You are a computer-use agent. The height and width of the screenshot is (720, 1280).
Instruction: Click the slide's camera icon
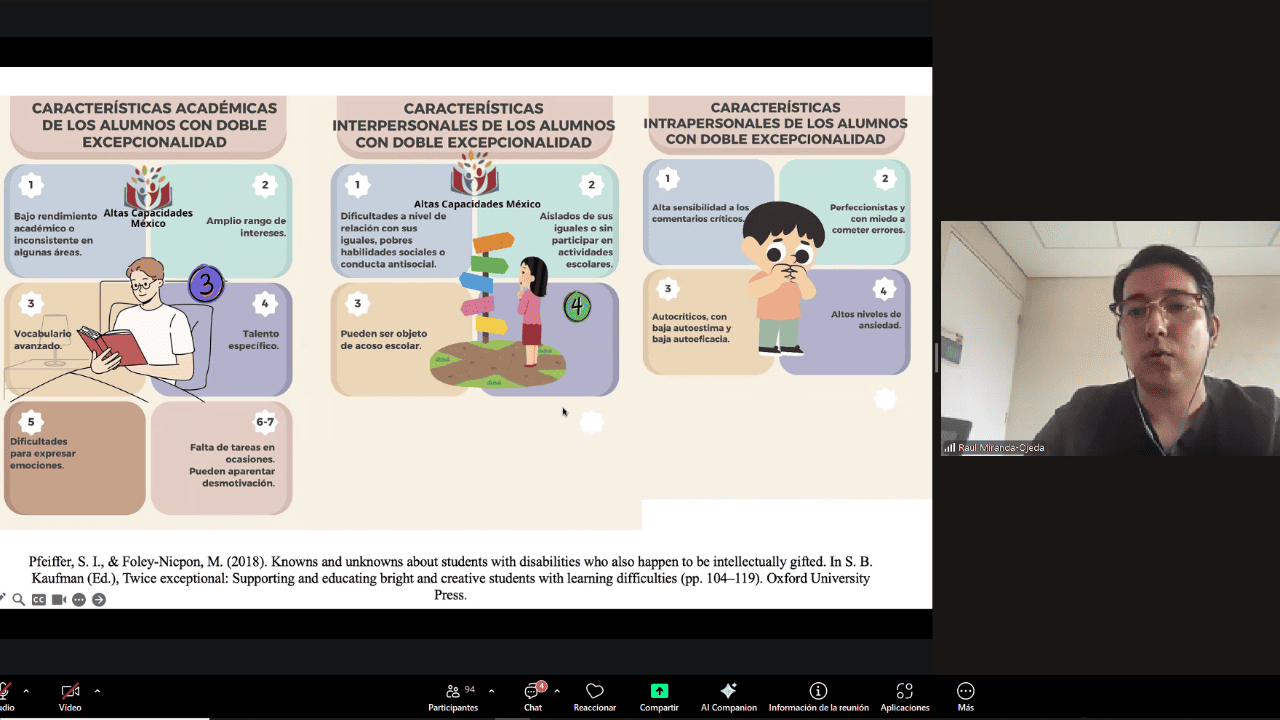(59, 600)
